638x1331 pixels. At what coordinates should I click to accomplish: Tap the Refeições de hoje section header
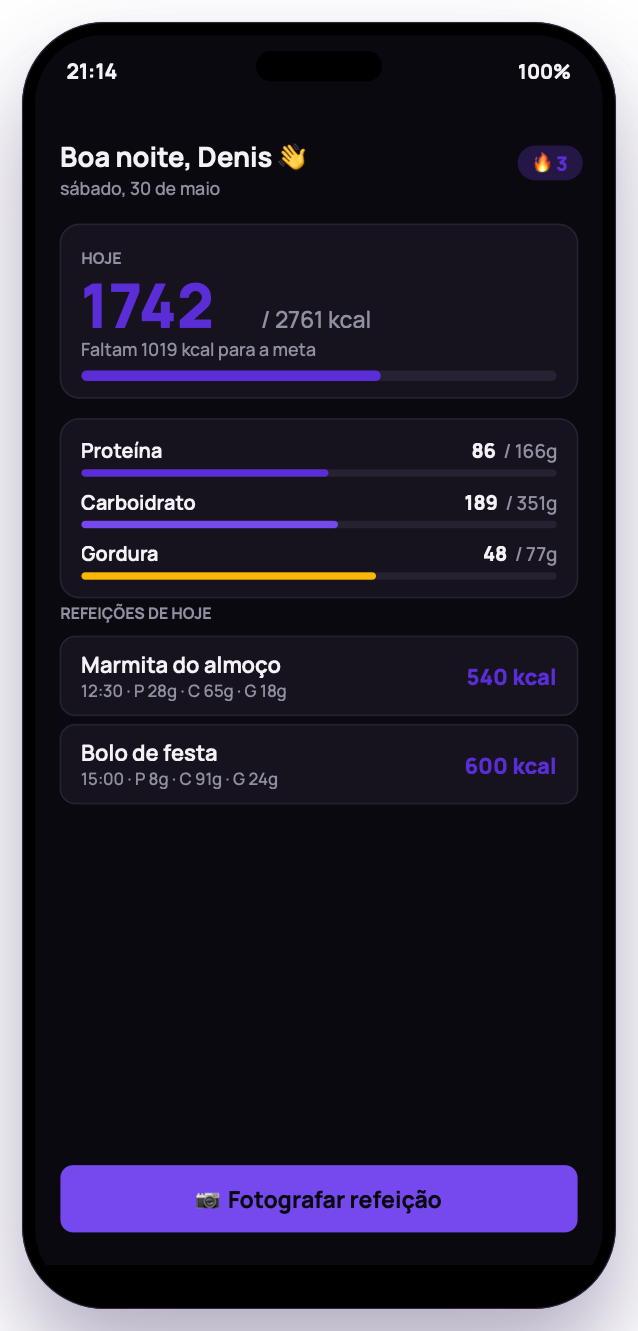pyautogui.click(x=136, y=613)
